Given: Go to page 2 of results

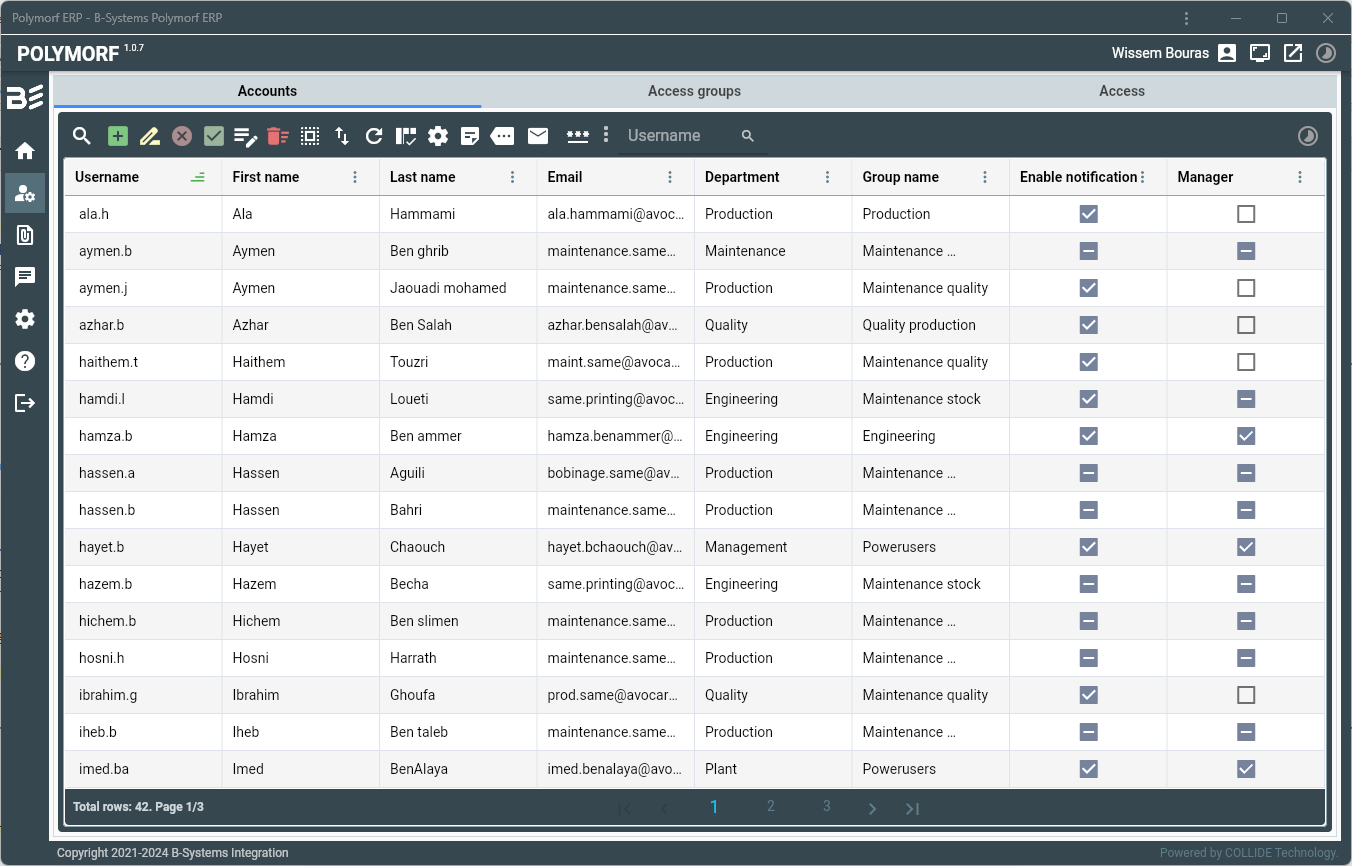Looking at the screenshot, I should pos(770,807).
